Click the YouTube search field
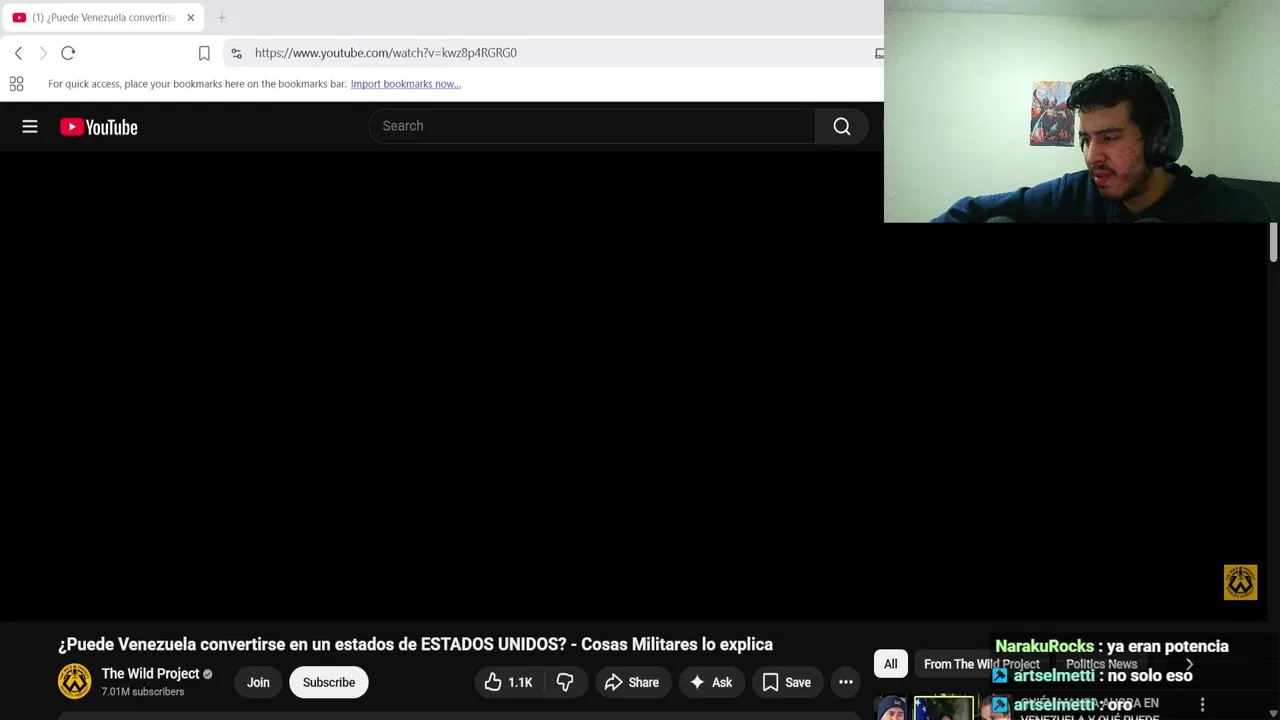This screenshot has width=1280, height=720. 592,126
